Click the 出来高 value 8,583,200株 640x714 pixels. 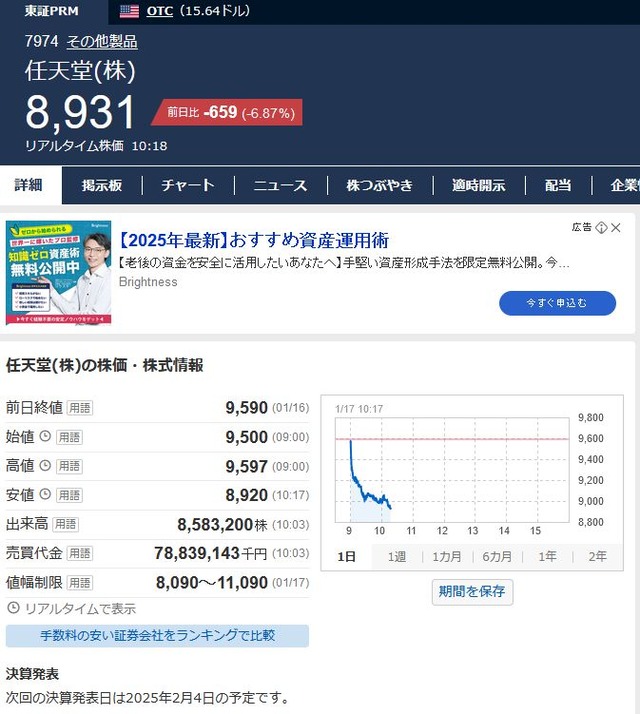click(222, 525)
